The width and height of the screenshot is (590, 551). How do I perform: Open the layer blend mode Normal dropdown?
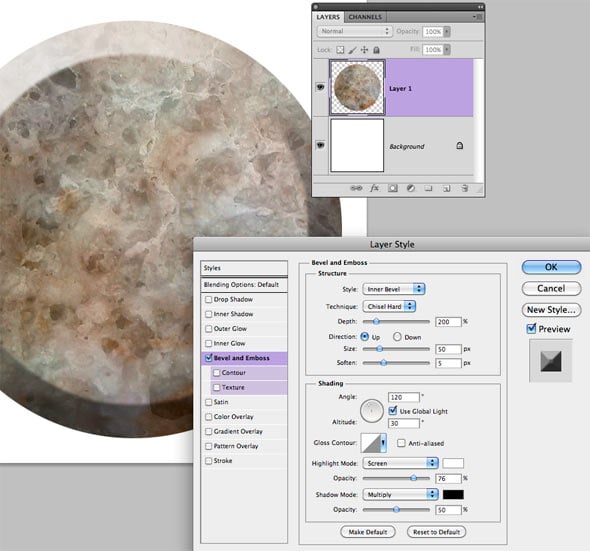click(354, 31)
